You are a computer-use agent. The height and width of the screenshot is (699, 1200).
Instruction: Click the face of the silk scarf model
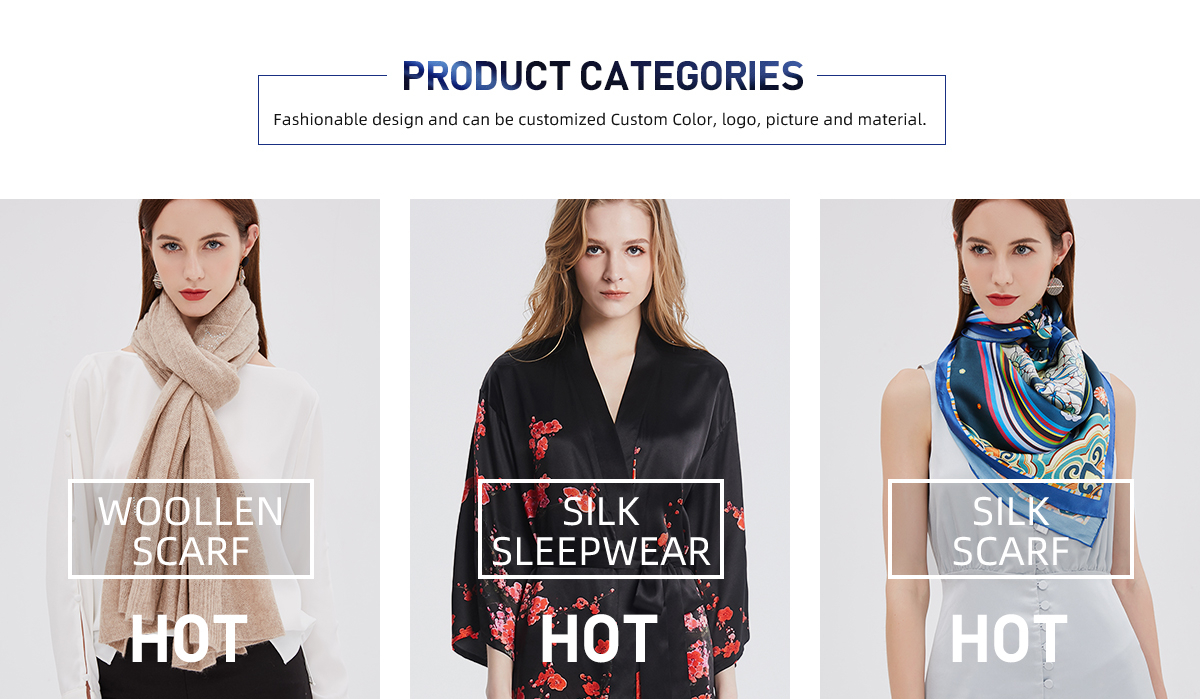click(x=1007, y=255)
